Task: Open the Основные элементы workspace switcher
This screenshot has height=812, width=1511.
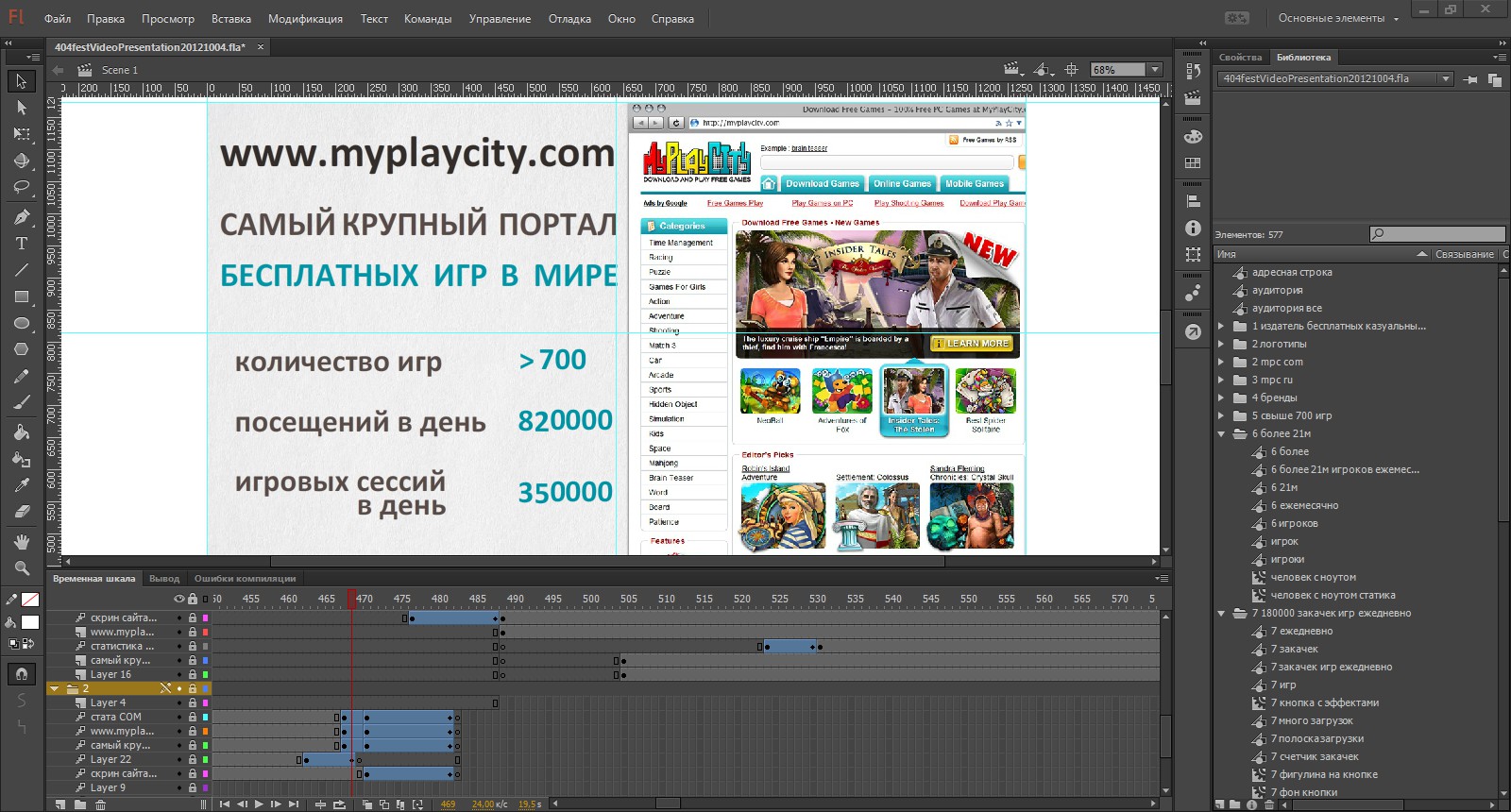Action: [x=1338, y=18]
